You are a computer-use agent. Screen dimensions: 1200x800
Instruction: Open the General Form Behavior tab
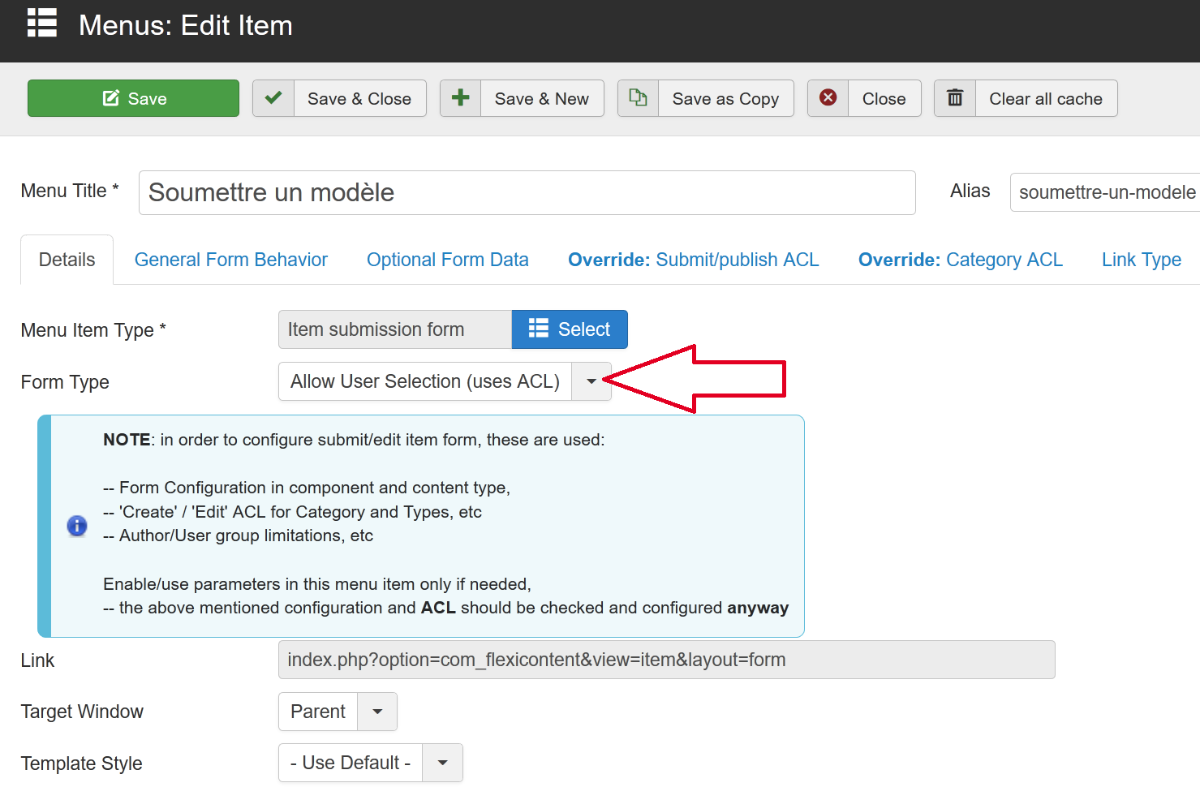tap(231, 260)
